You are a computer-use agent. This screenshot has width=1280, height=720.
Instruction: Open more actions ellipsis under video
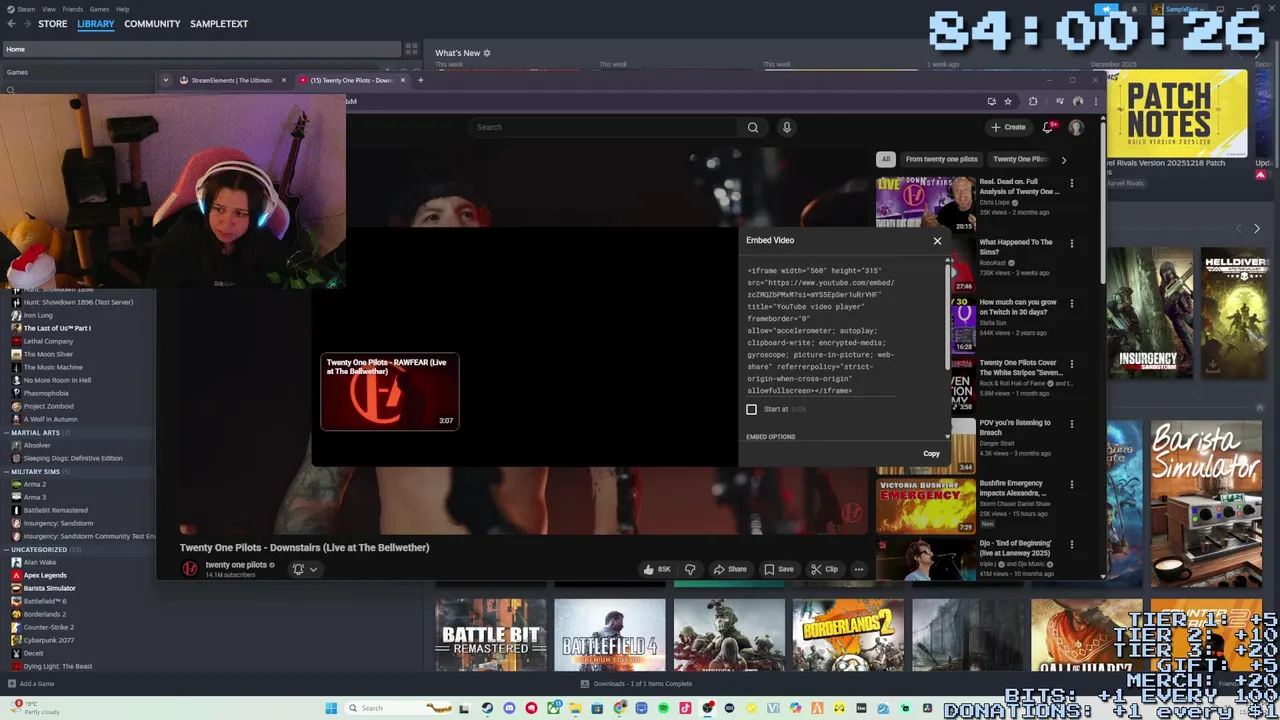click(858, 569)
